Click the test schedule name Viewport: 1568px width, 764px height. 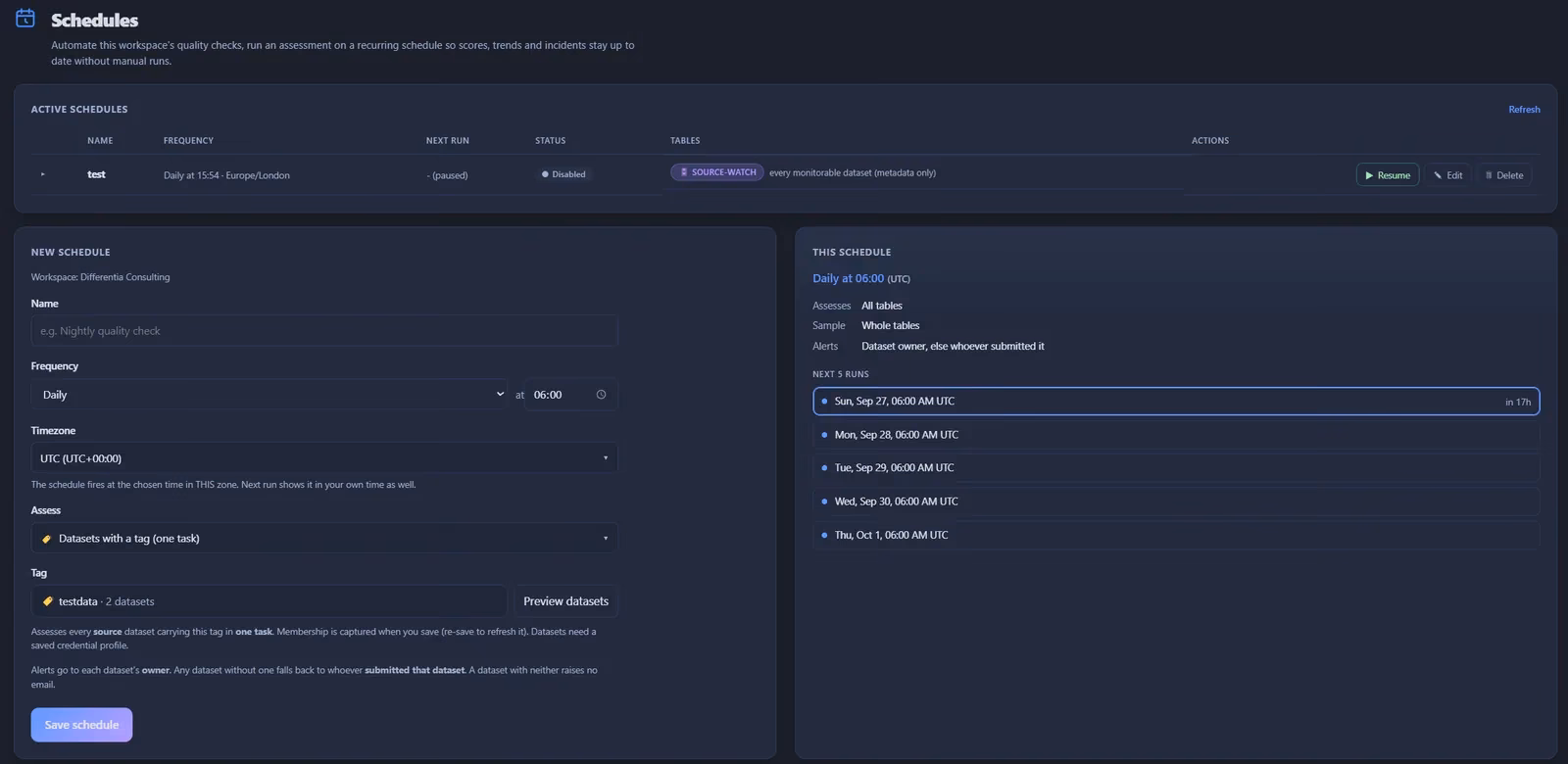pos(96,174)
